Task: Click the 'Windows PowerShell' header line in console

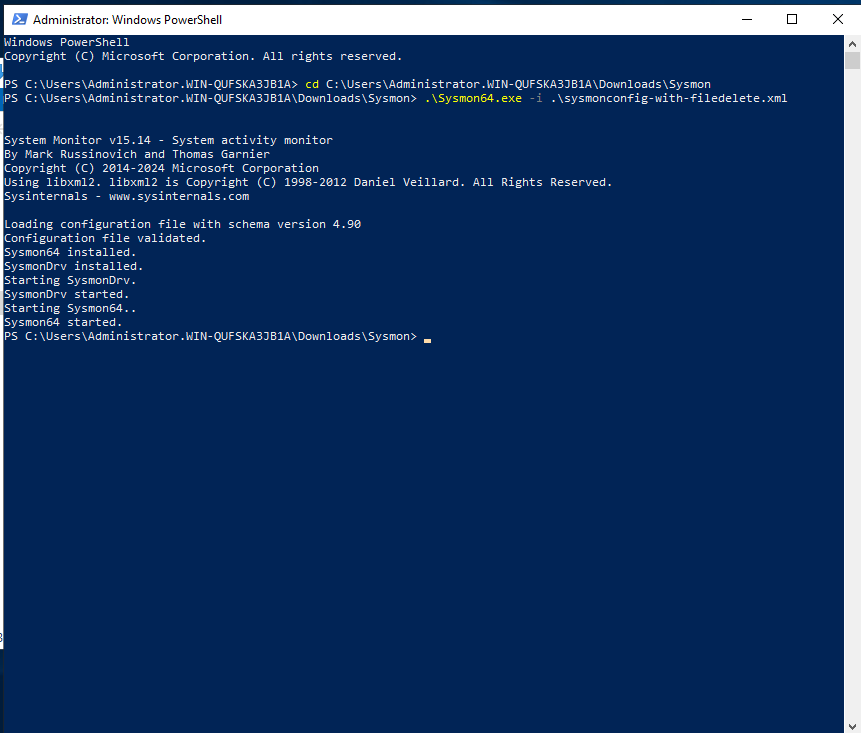Action: coord(66,42)
